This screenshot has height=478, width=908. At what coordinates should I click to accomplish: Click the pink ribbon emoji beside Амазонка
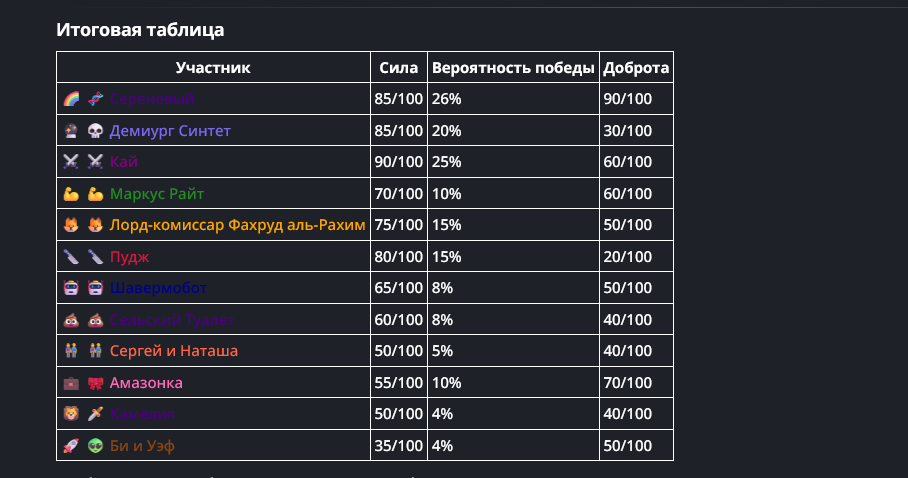coord(96,383)
